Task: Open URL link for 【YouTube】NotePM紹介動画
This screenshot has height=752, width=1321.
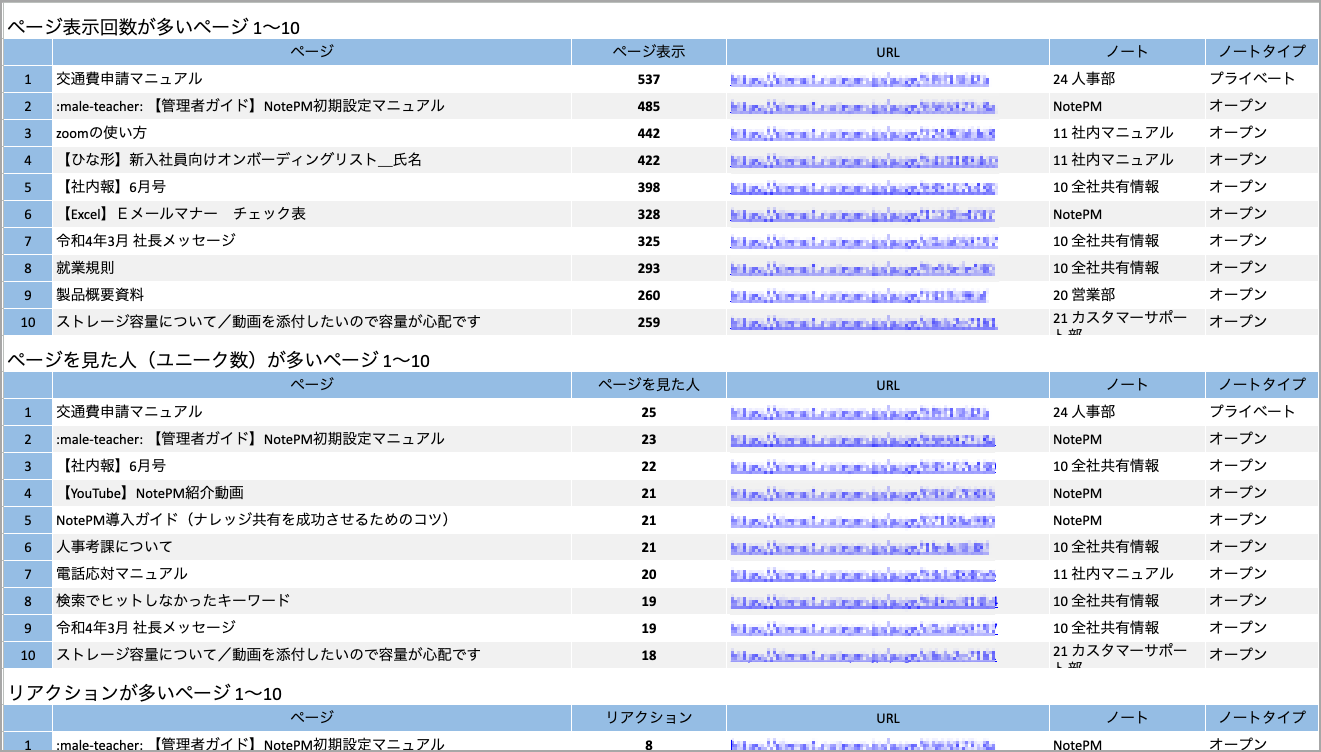Action: [862, 493]
